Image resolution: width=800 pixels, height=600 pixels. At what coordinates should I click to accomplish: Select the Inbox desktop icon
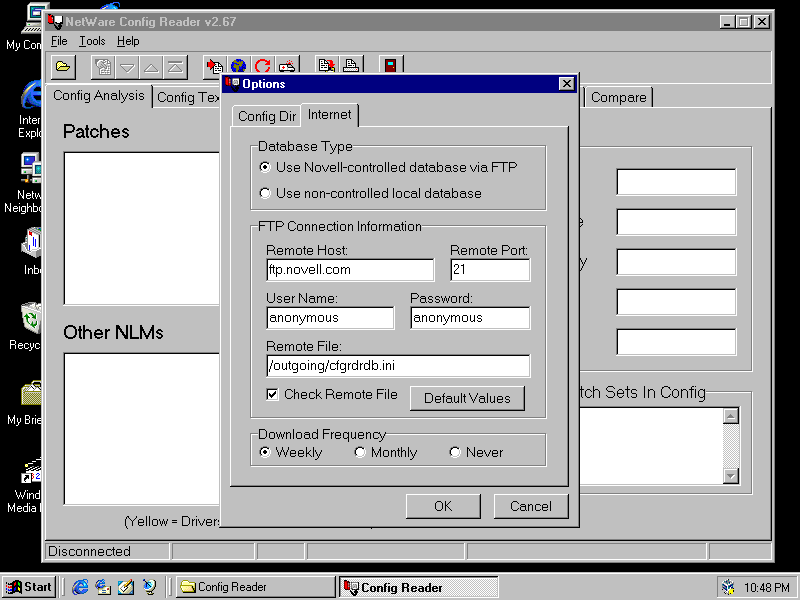31,251
